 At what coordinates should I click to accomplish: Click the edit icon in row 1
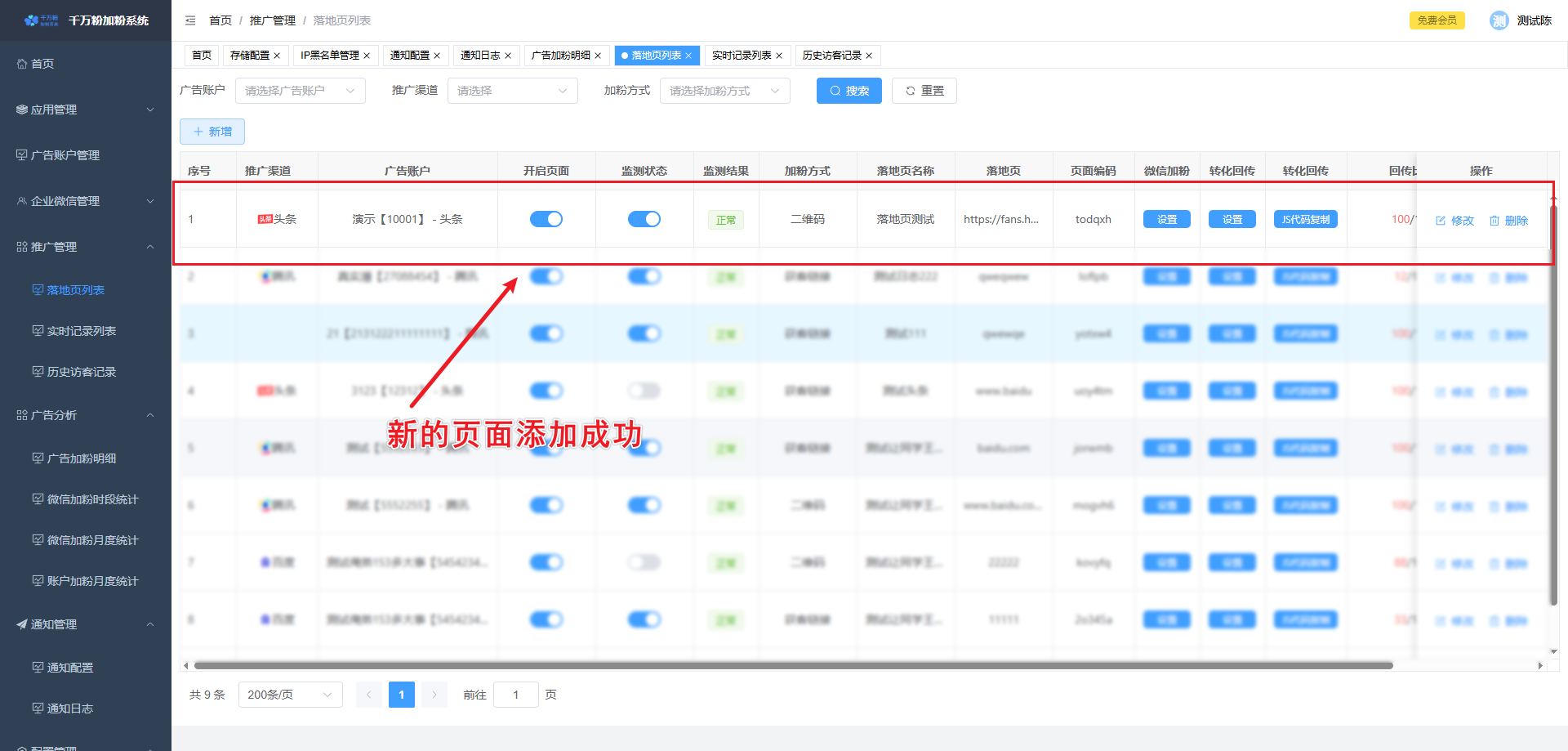tap(1441, 221)
